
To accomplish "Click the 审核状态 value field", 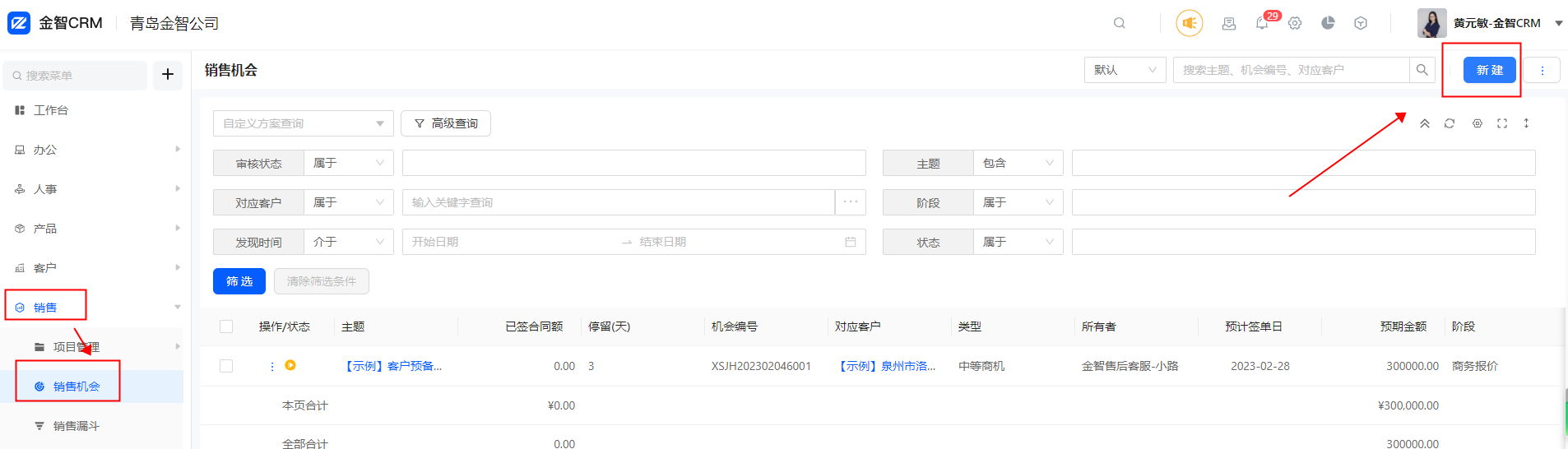I will pyautogui.click(x=633, y=163).
